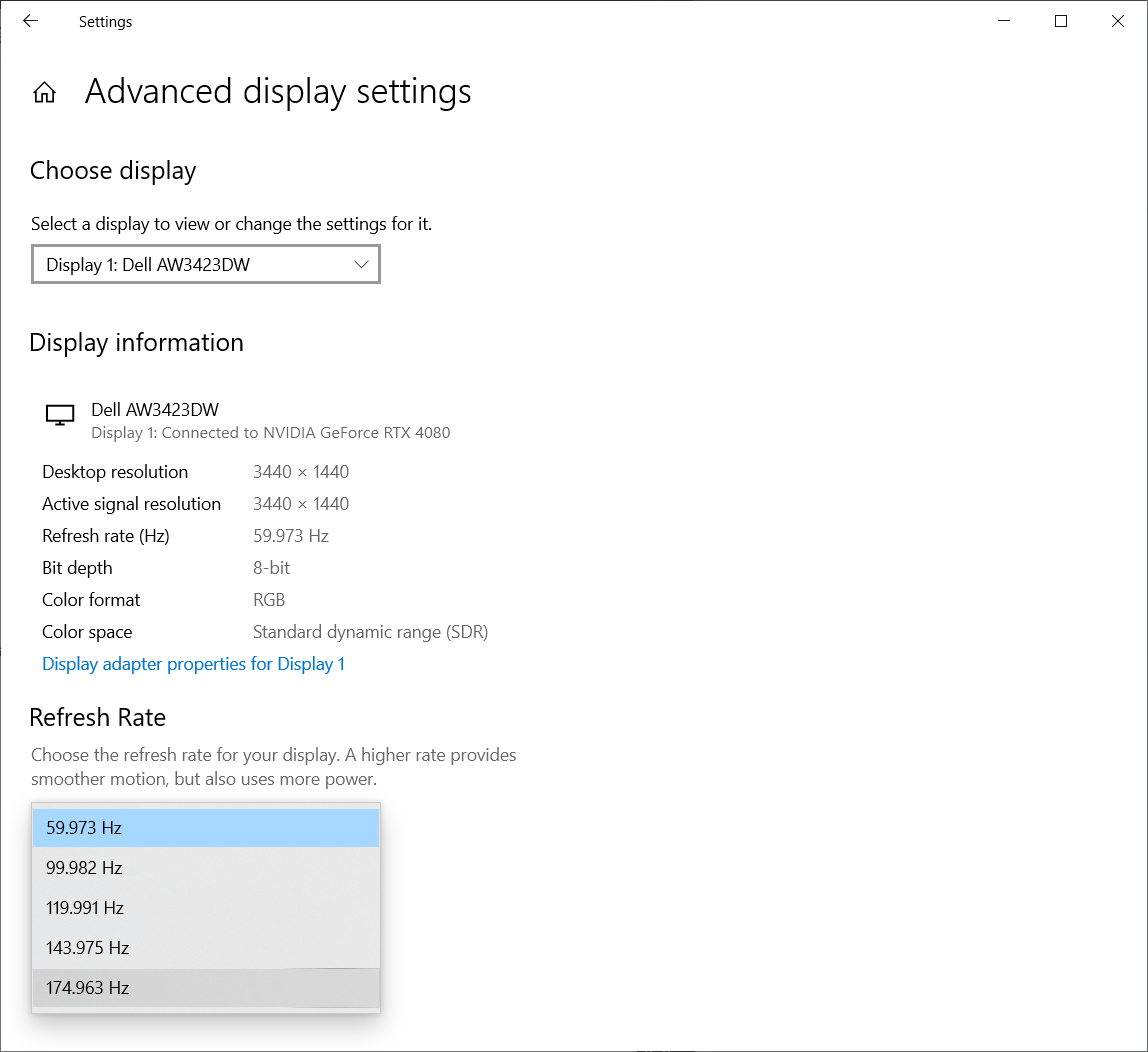The width and height of the screenshot is (1148, 1052).
Task: Click the Desktop resolution value 3440 × 1440
Action: click(301, 472)
